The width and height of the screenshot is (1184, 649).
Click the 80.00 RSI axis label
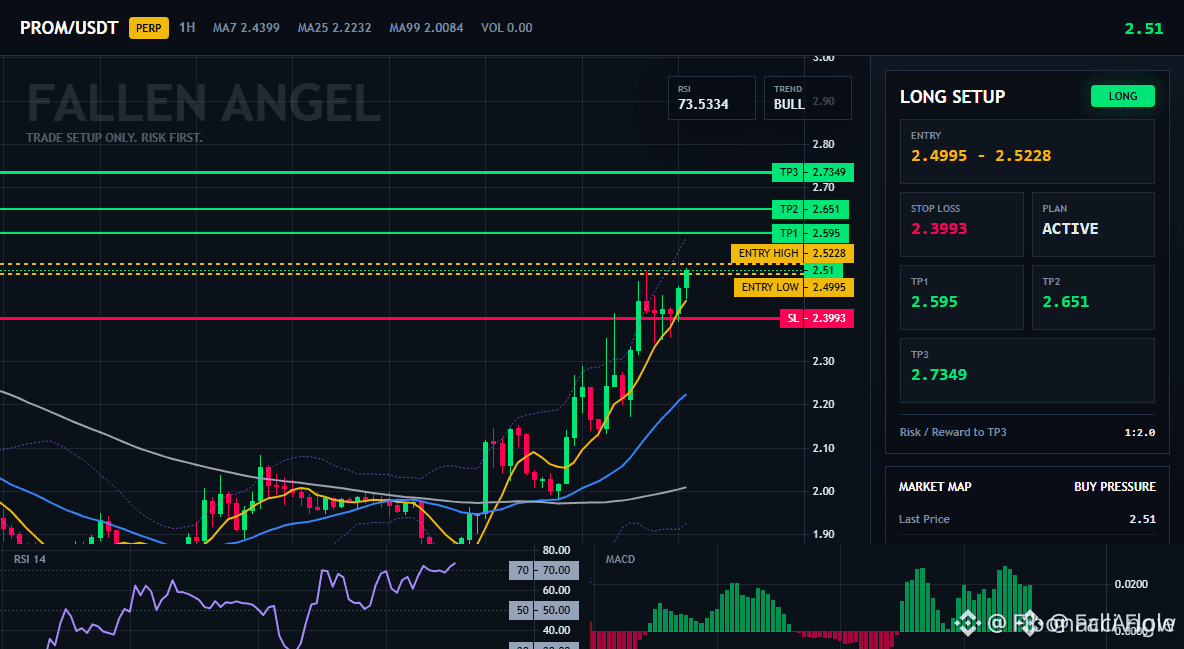pyautogui.click(x=557, y=550)
